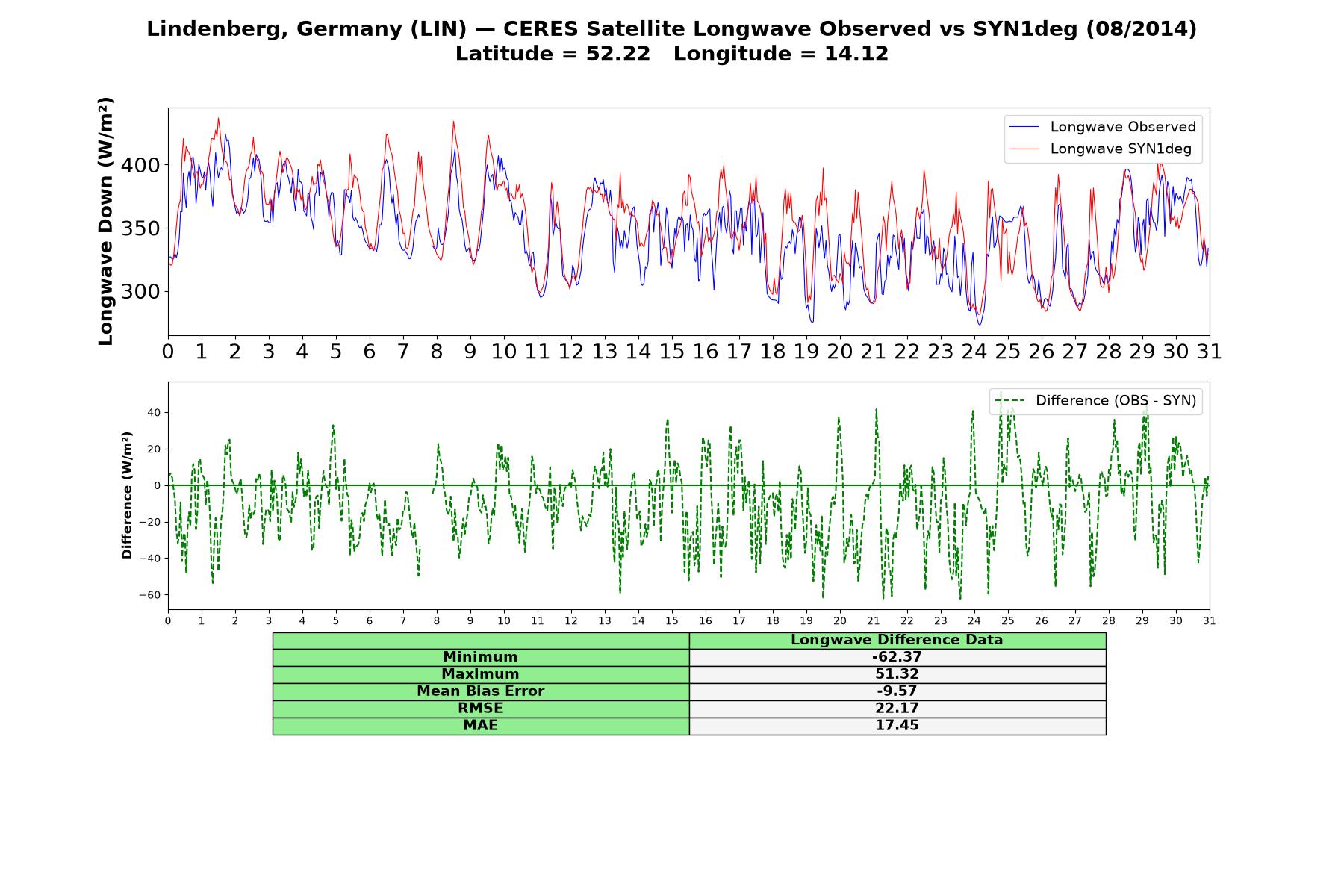Click the Mean Bias Error row label
The image size is (1344, 896).
coord(481,691)
